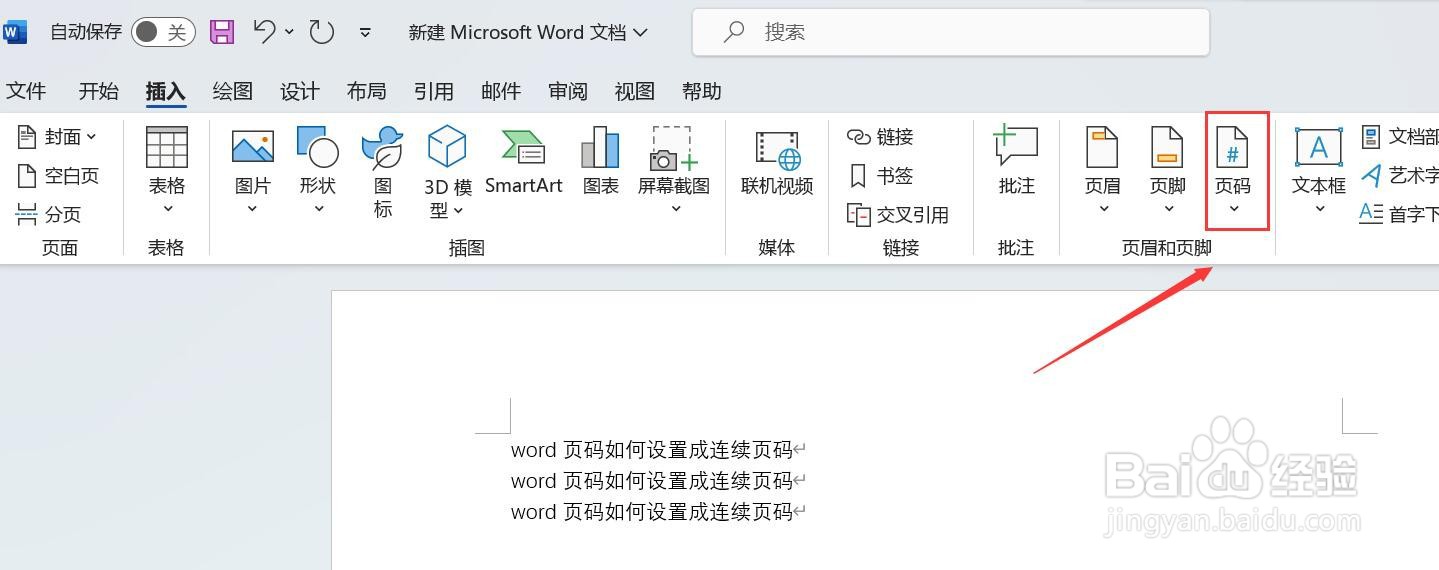Click the 页脚 footer icon
The width and height of the screenshot is (1439, 570).
1167,147
